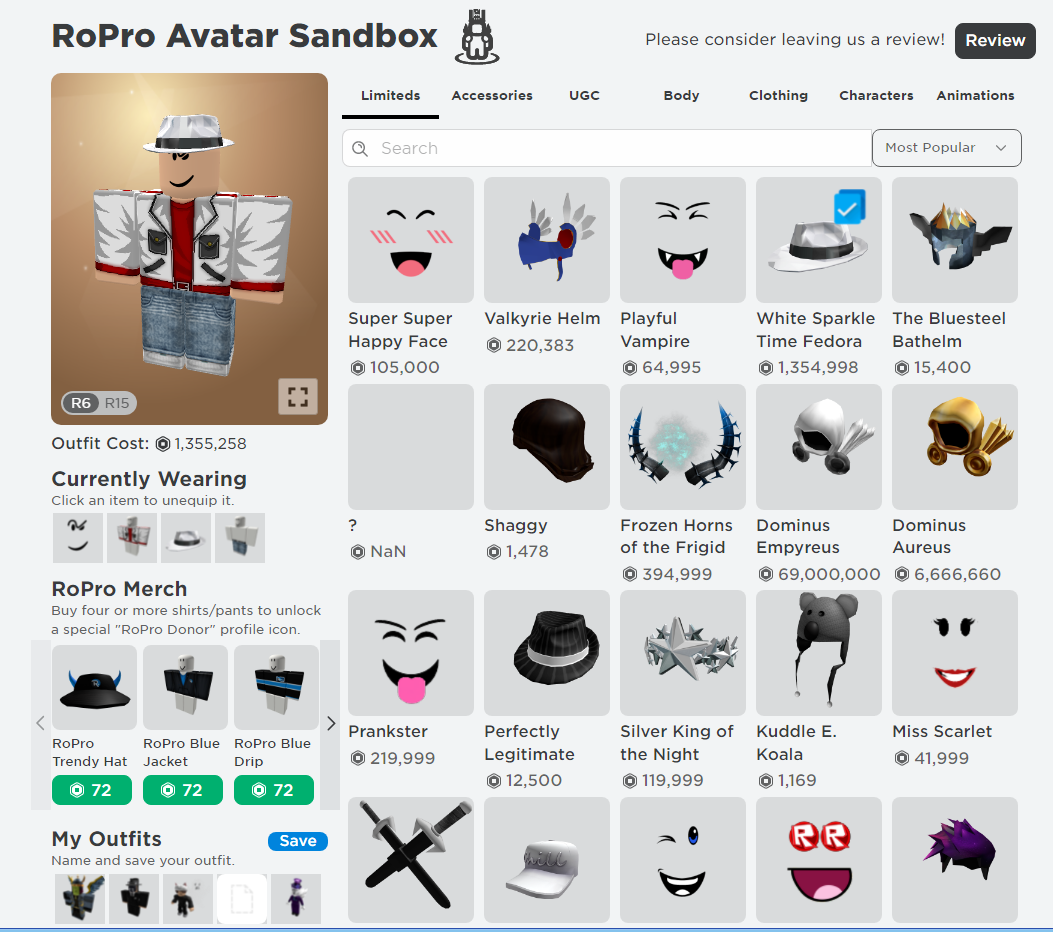Click the search magnifier icon
1053x932 pixels.
click(360, 148)
